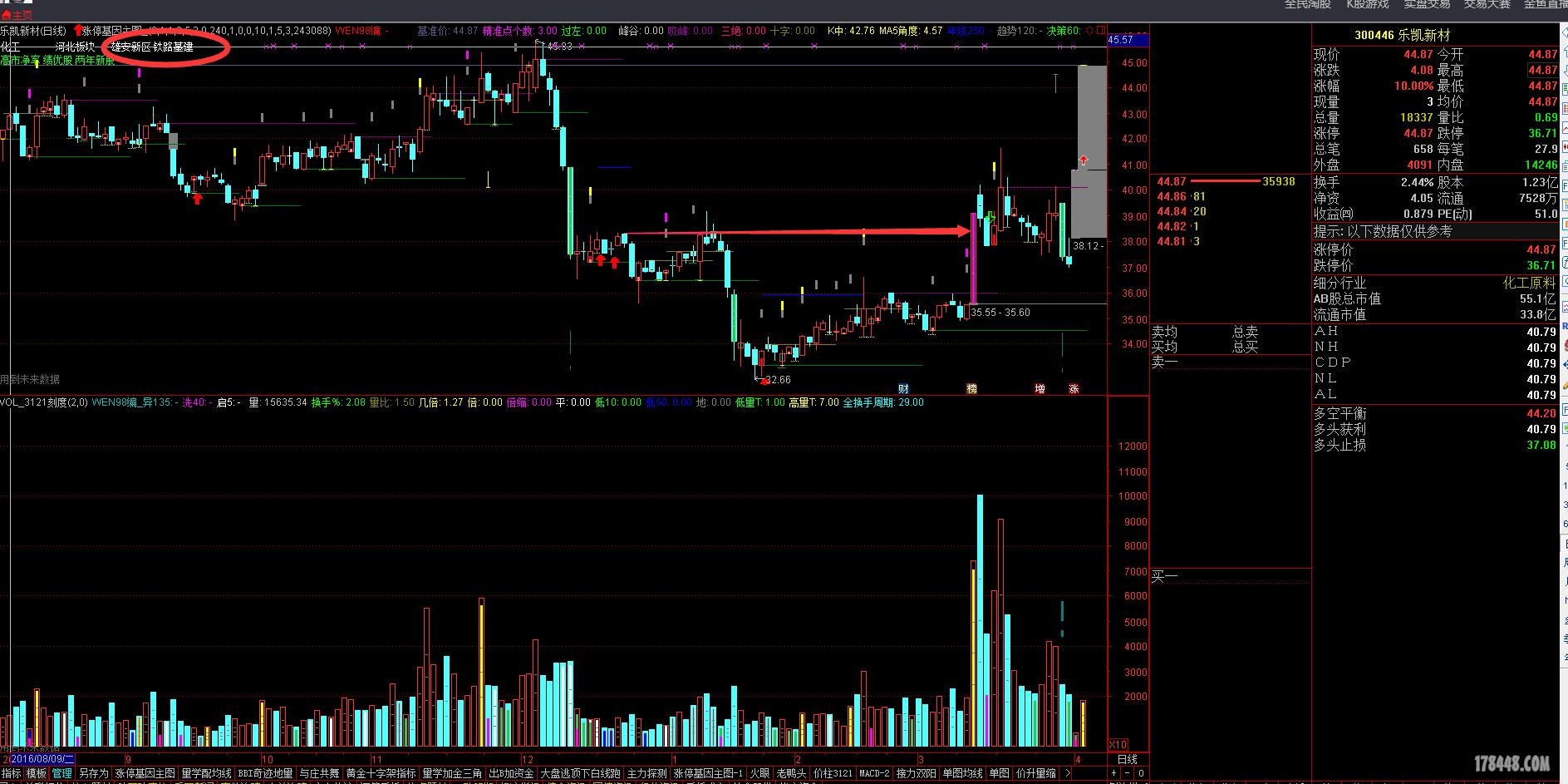Open the 指标 indicator tab
This screenshot has width=1568, height=784.
12,773
